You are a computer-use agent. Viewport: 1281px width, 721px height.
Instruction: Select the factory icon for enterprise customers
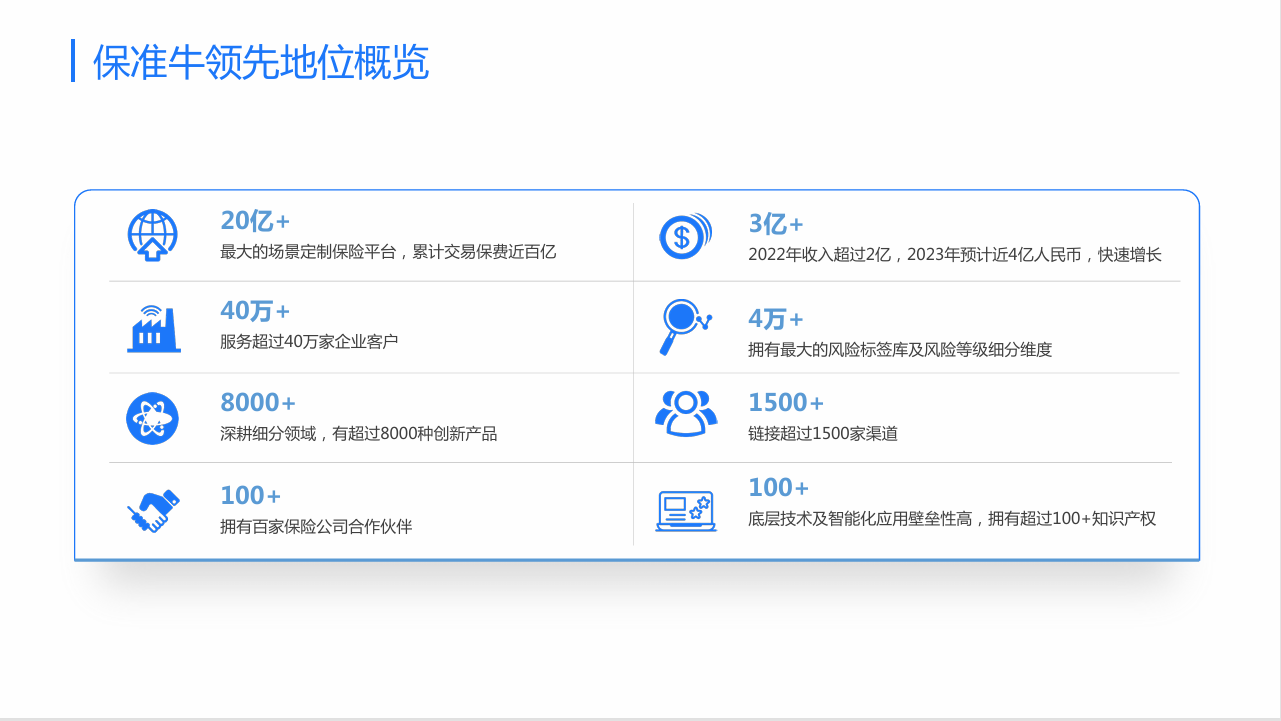pyautogui.click(x=153, y=327)
